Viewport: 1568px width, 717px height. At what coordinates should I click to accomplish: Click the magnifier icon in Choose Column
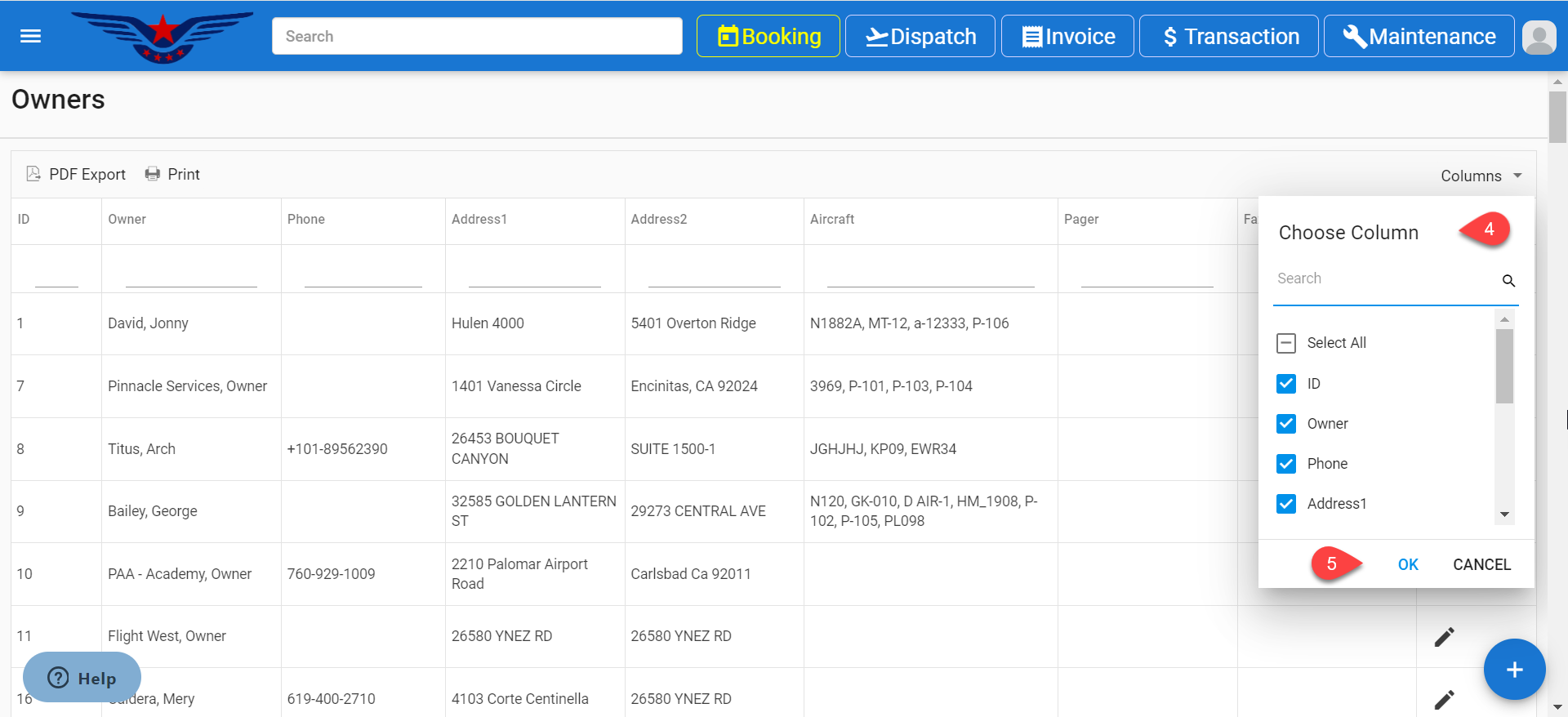click(x=1508, y=281)
